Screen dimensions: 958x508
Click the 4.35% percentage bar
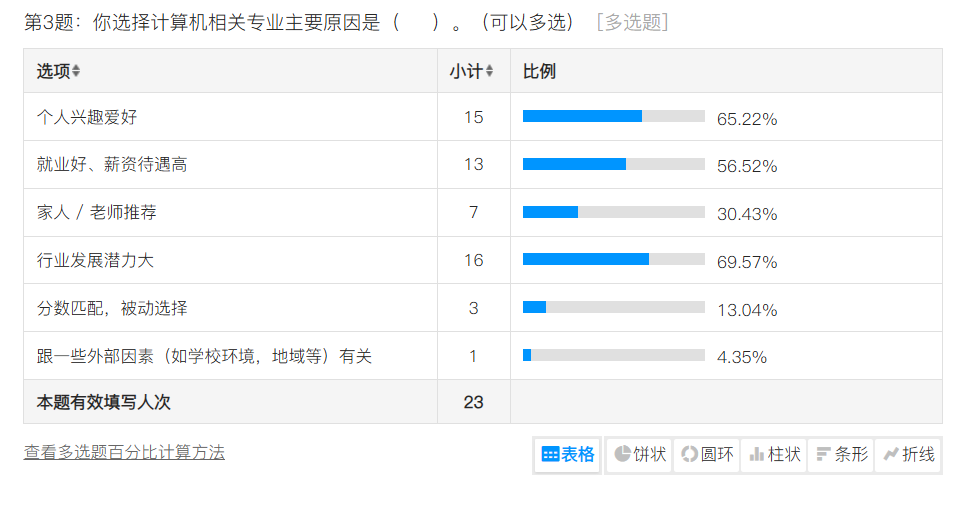tap(613, 356)
